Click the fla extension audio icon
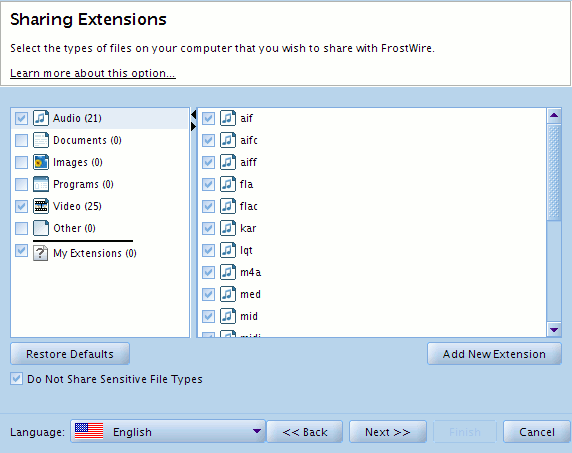572x453 pixels. pyautogui.click(x=228, y=184)
